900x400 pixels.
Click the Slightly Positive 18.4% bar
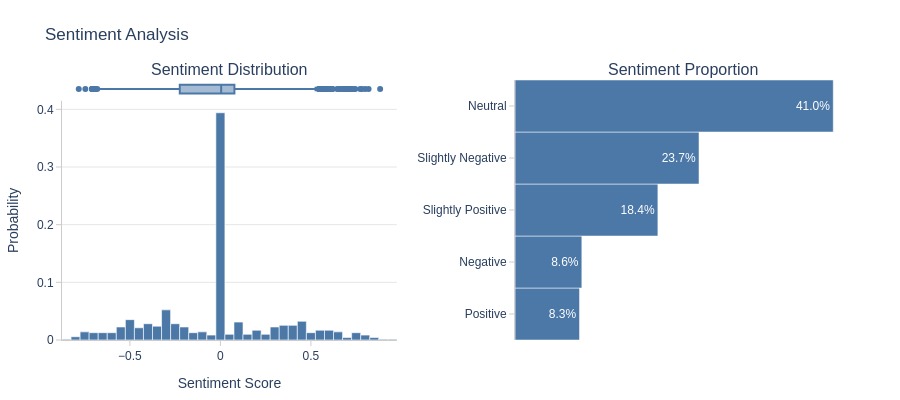(586, 210)
